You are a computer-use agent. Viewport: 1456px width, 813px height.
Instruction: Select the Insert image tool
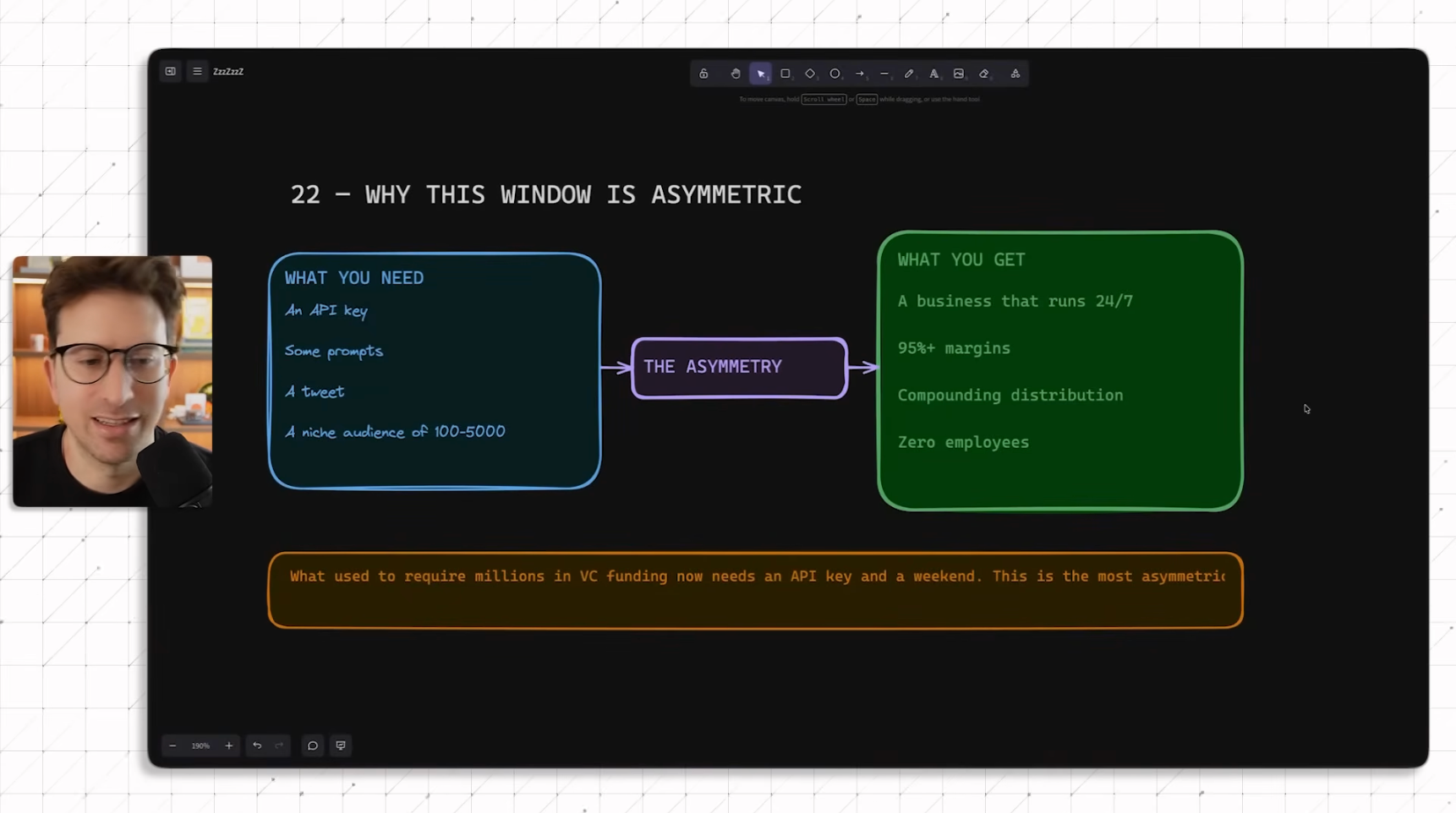(959, 74)
